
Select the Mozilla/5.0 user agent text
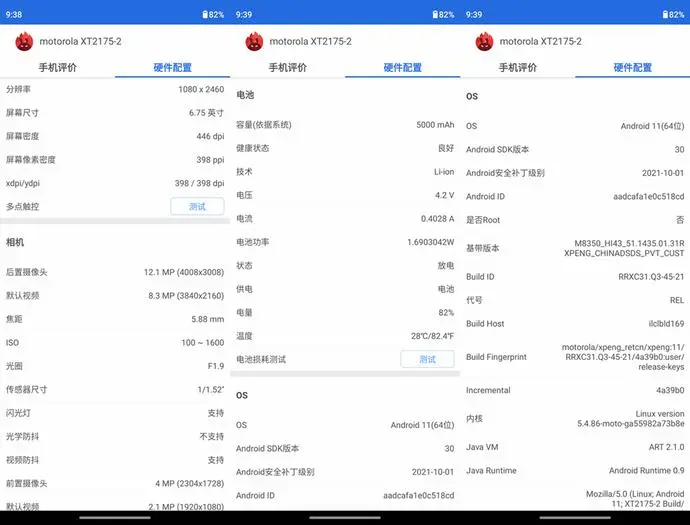tap(635, 499)
